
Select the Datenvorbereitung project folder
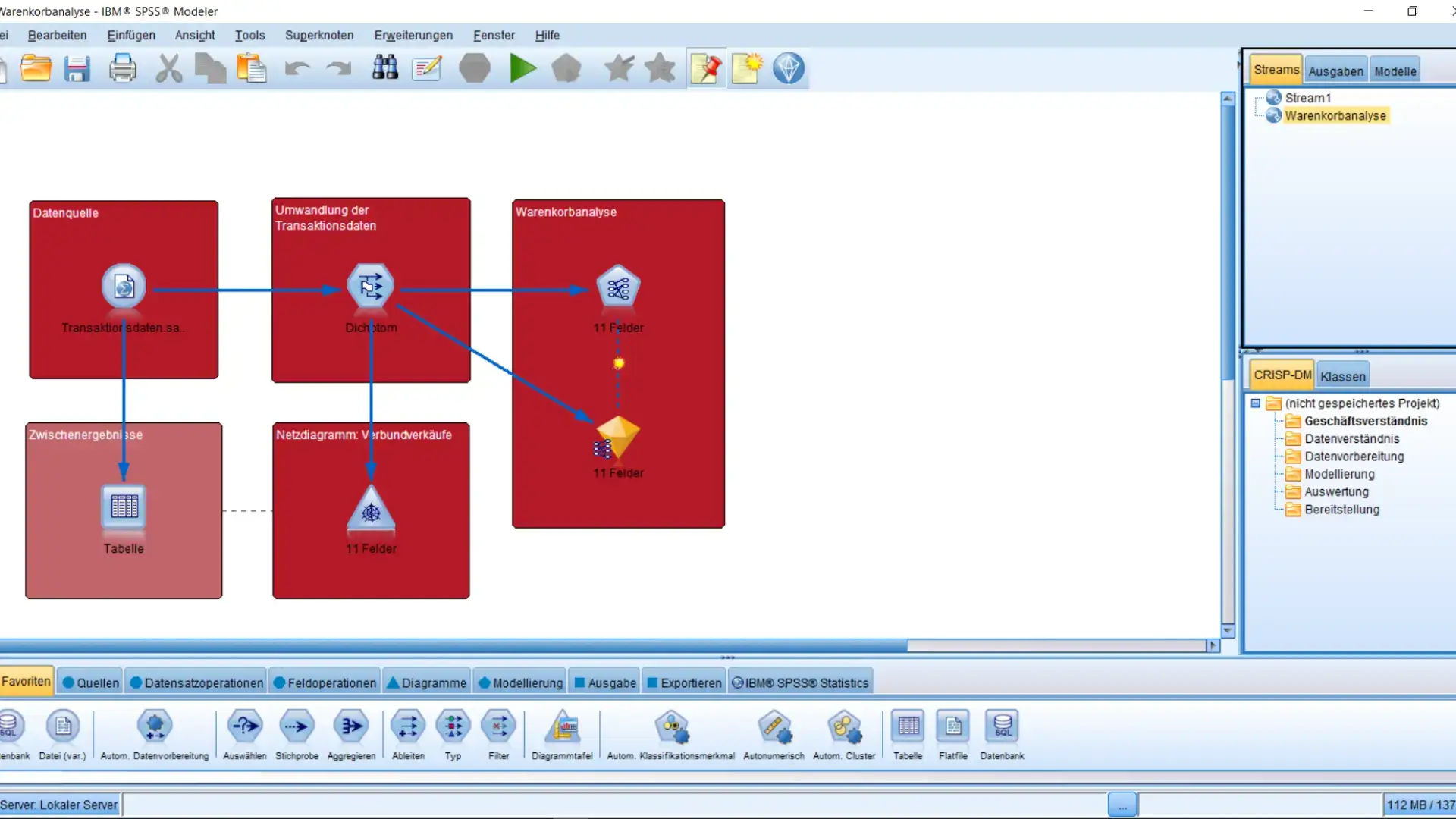(x=1354, y=457)
